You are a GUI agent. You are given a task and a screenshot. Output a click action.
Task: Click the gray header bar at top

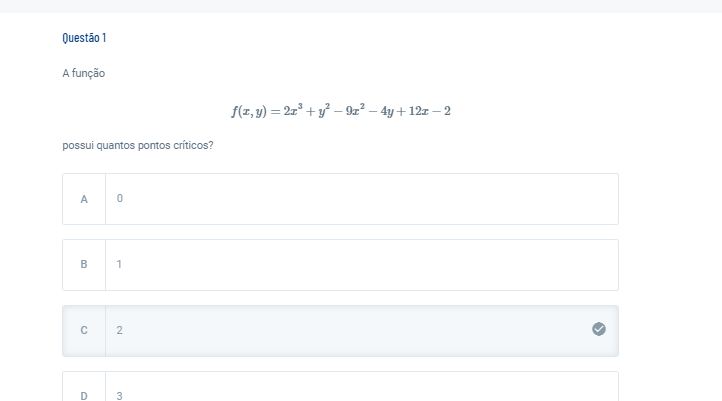coord(361,6)
